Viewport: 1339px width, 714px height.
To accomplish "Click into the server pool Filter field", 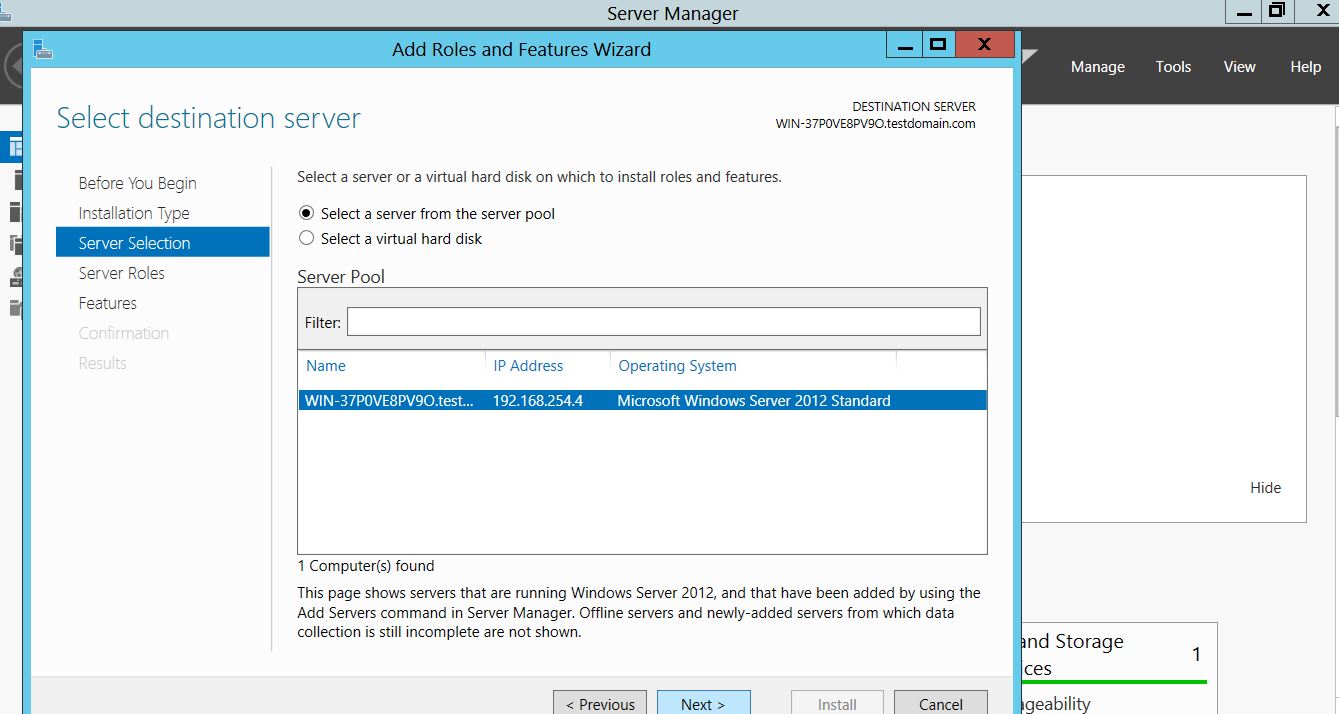I will click(x=663, y=322).
